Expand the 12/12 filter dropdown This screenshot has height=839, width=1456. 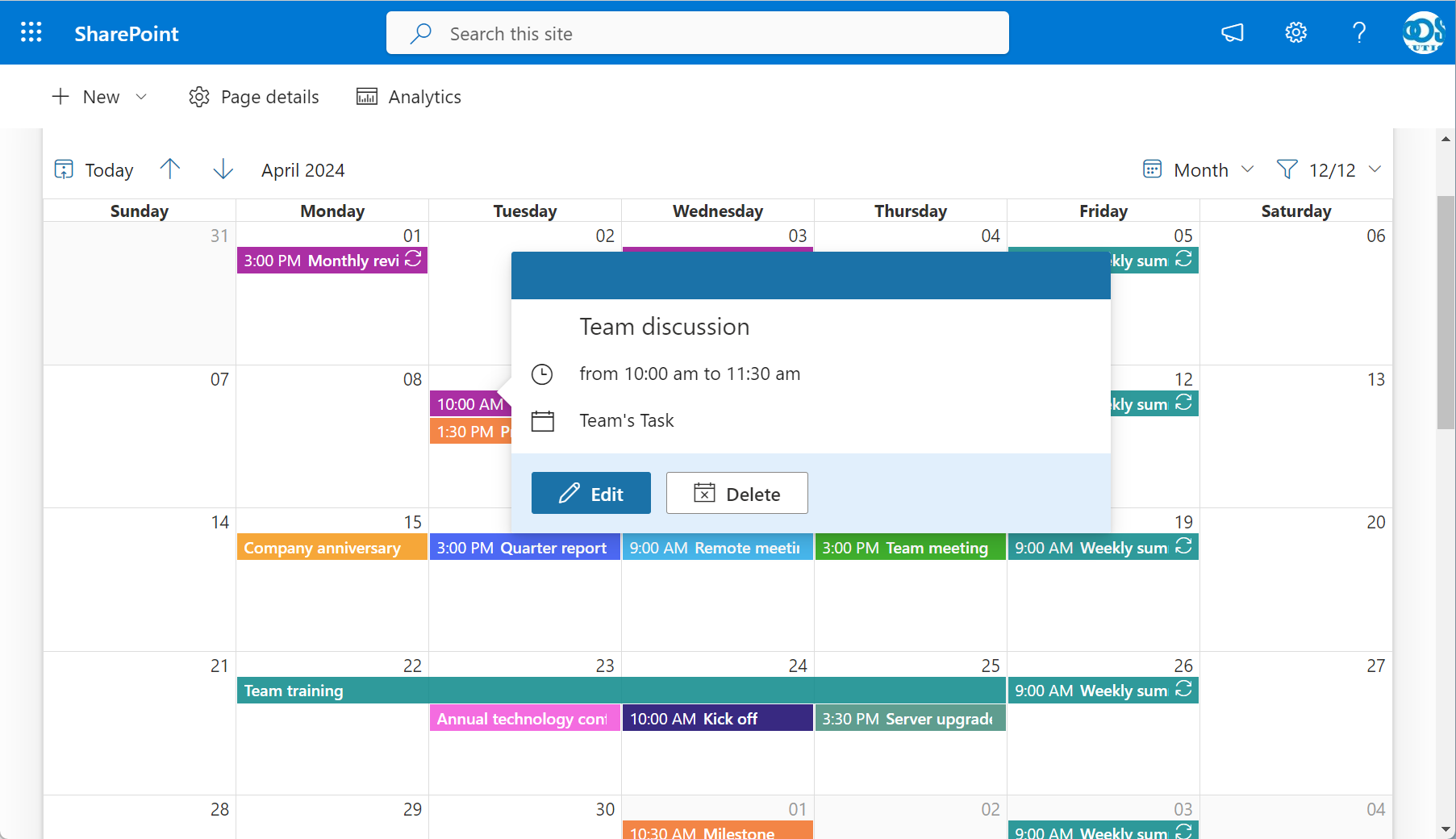[x=1375, y=169]
